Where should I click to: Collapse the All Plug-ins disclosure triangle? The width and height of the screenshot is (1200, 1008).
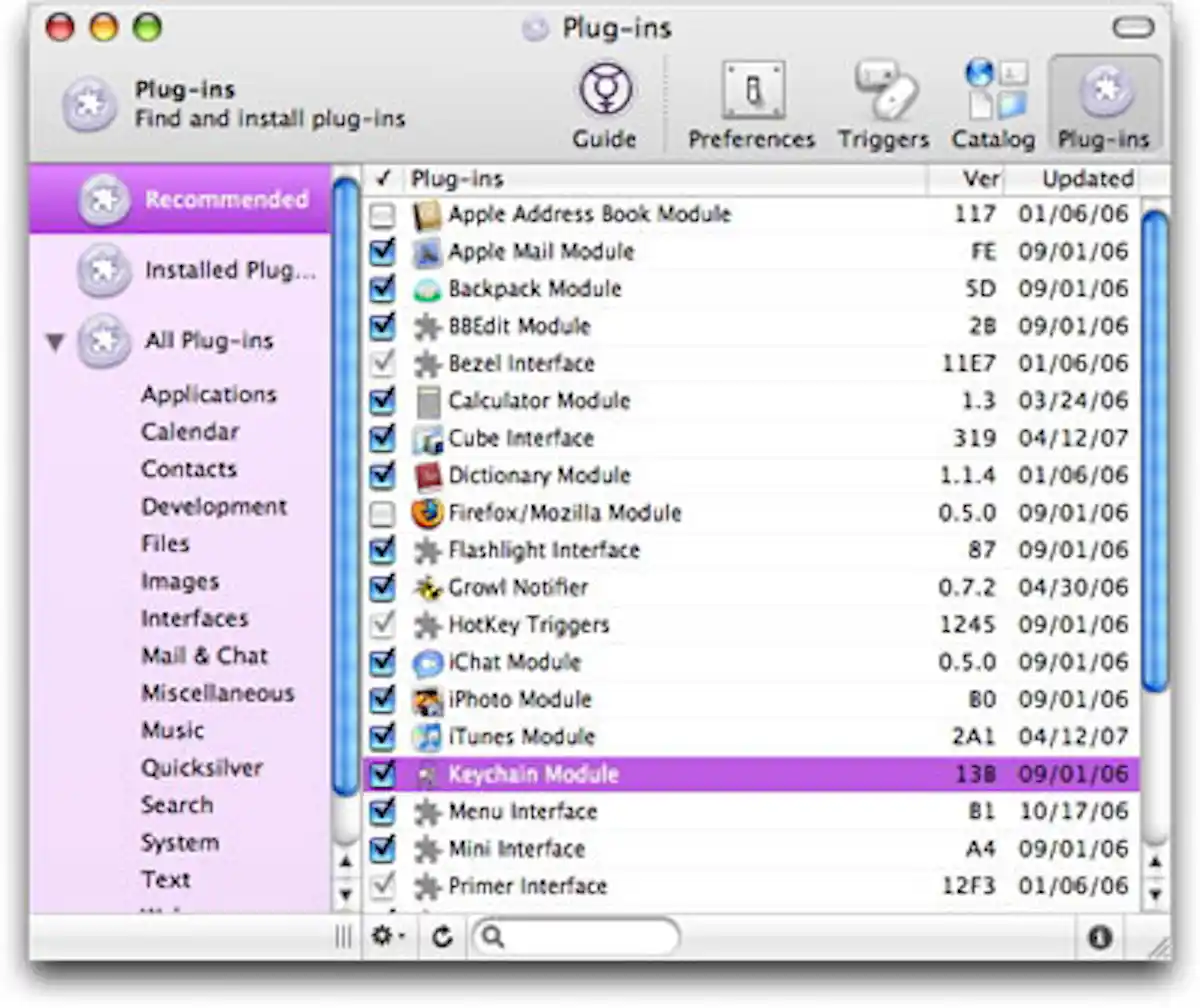pos(54,342)
